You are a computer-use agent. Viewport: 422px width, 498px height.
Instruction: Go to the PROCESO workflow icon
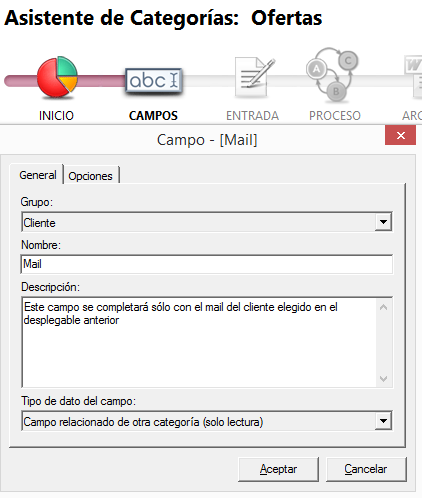click(x=332, y=75)
